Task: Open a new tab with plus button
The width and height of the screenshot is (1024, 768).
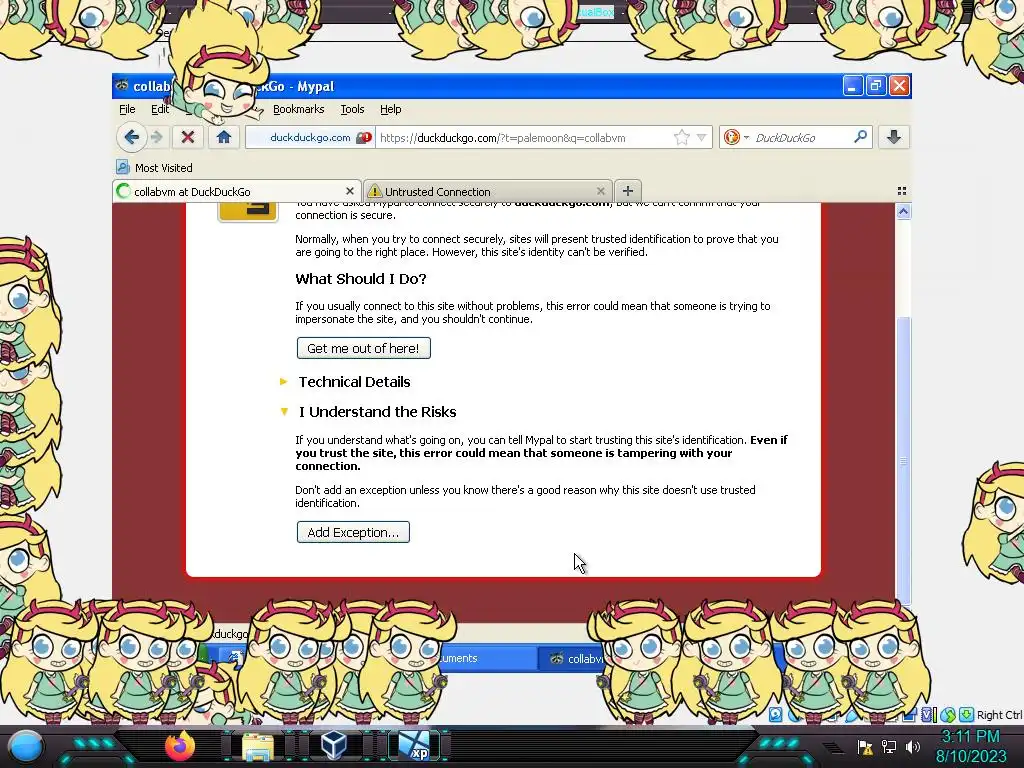Action: (x=628, y=191)
